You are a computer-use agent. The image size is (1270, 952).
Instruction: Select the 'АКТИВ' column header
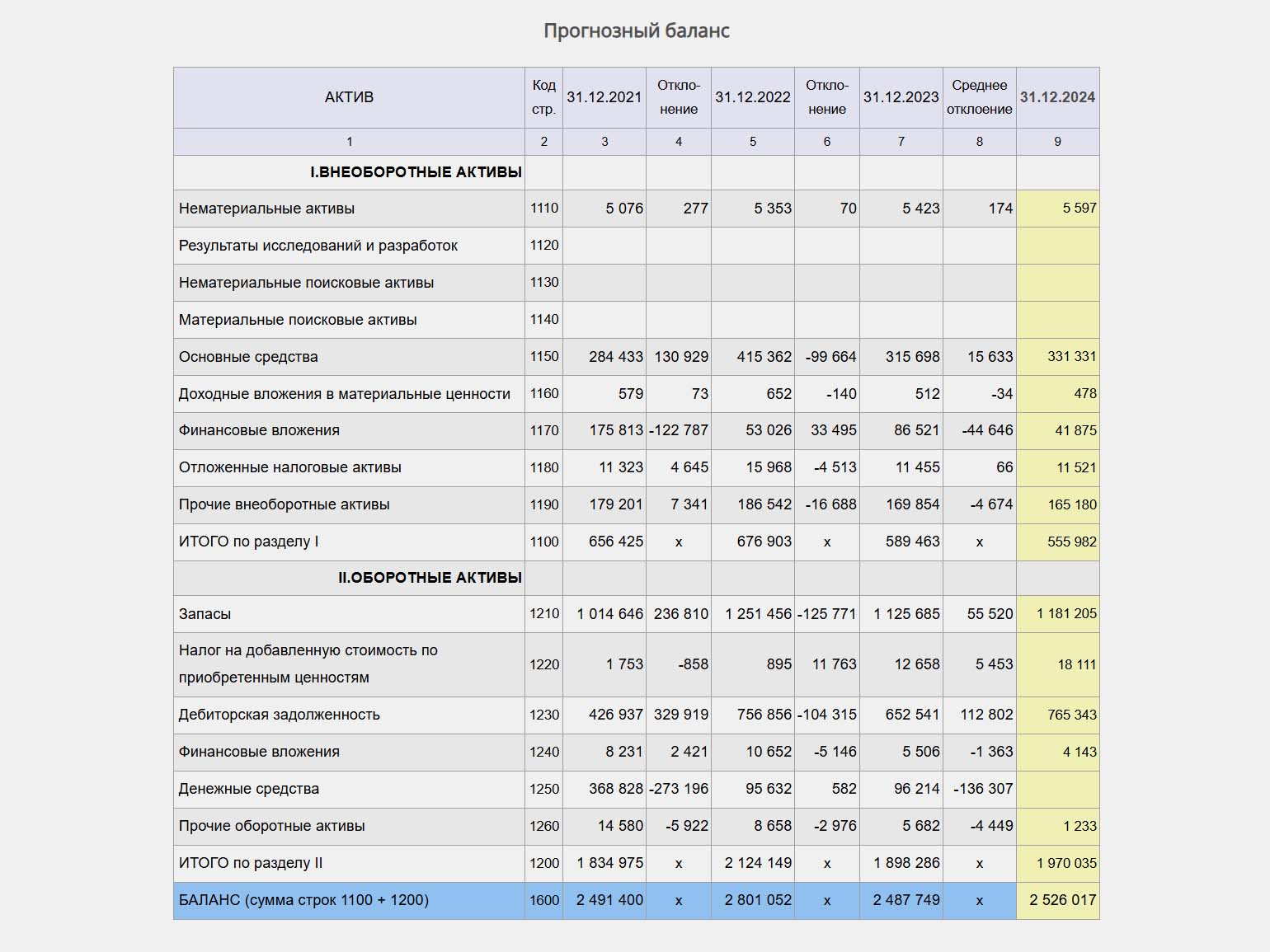(x=349, y=97)
